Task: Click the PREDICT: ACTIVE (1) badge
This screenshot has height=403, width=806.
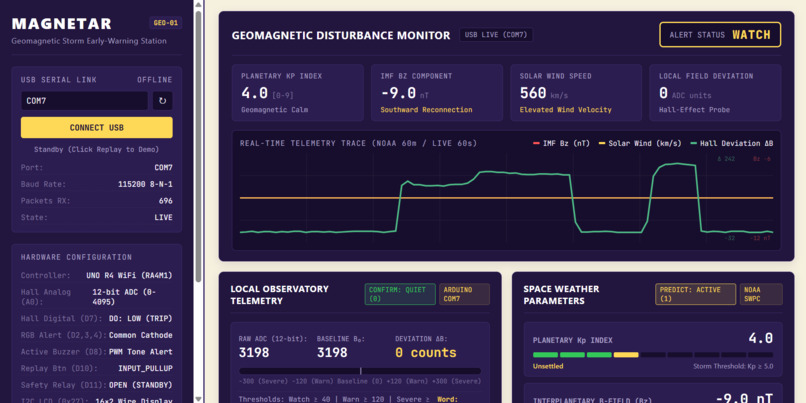Action: coord(695,294)
